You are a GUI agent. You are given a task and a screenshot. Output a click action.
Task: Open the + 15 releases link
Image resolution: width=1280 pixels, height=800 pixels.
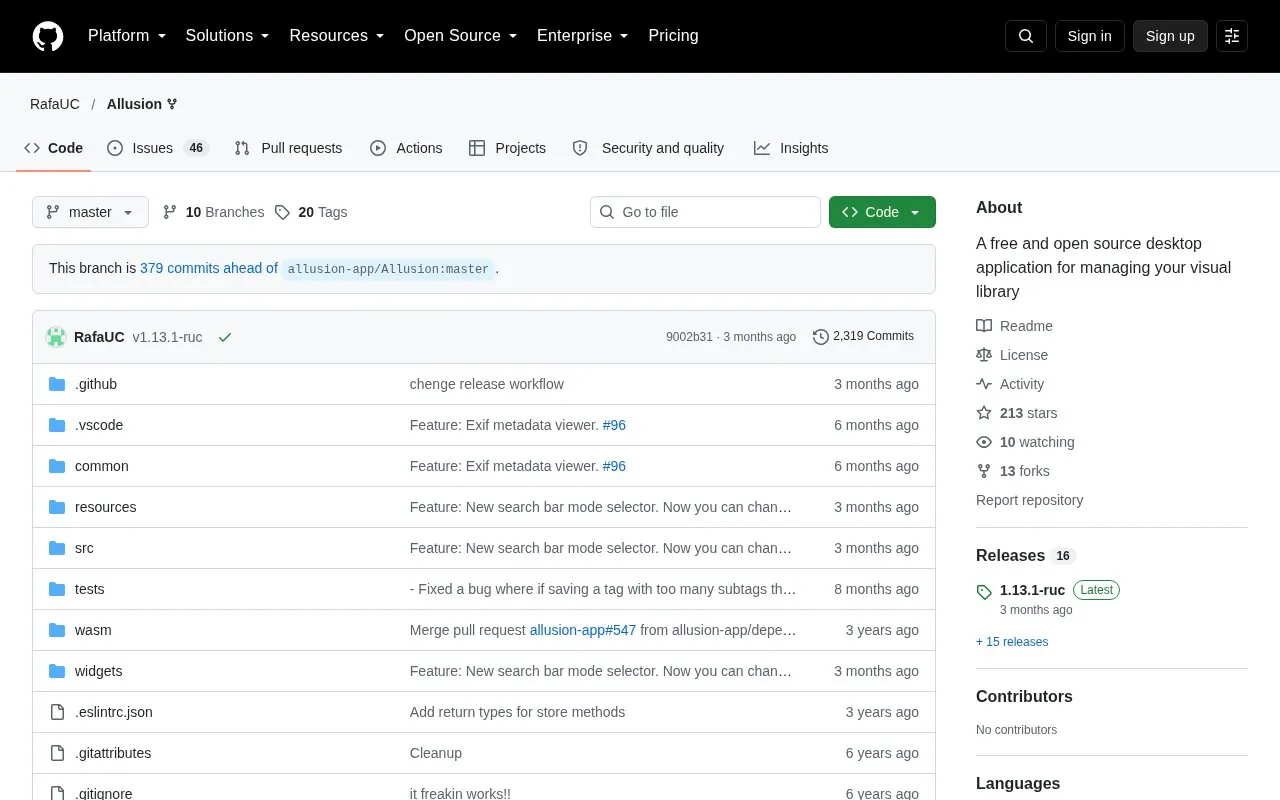pos(1012,642)
